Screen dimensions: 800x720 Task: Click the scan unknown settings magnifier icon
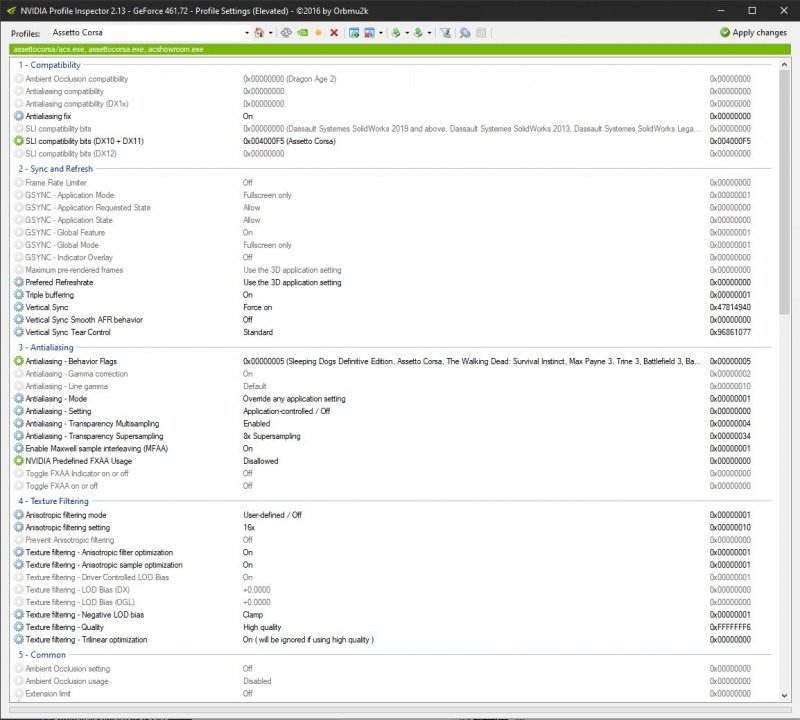[x=465, y=33]
